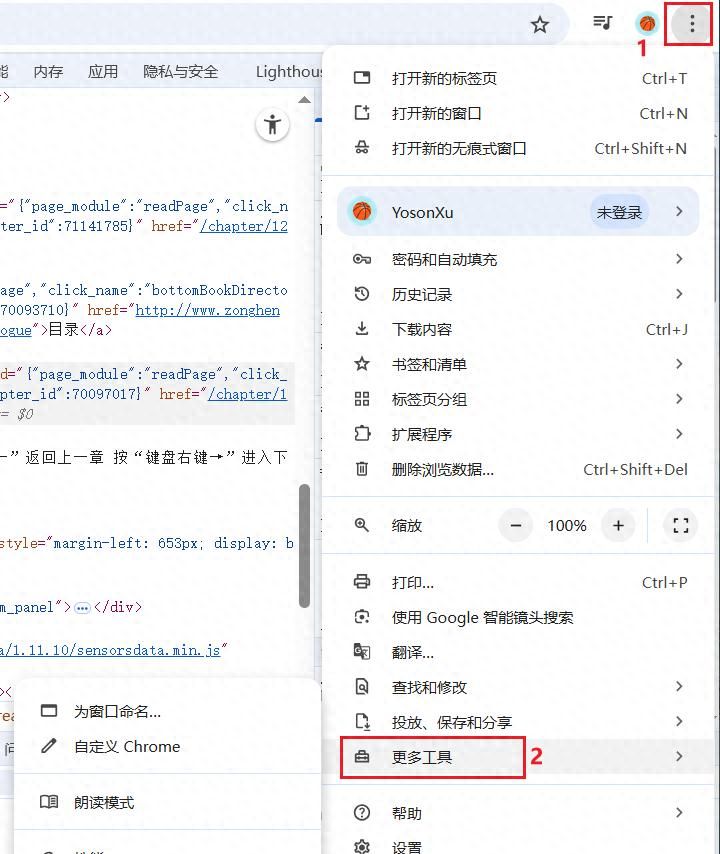
Task: Click the star icon beside 书签和清单
Action: (362, 363)
